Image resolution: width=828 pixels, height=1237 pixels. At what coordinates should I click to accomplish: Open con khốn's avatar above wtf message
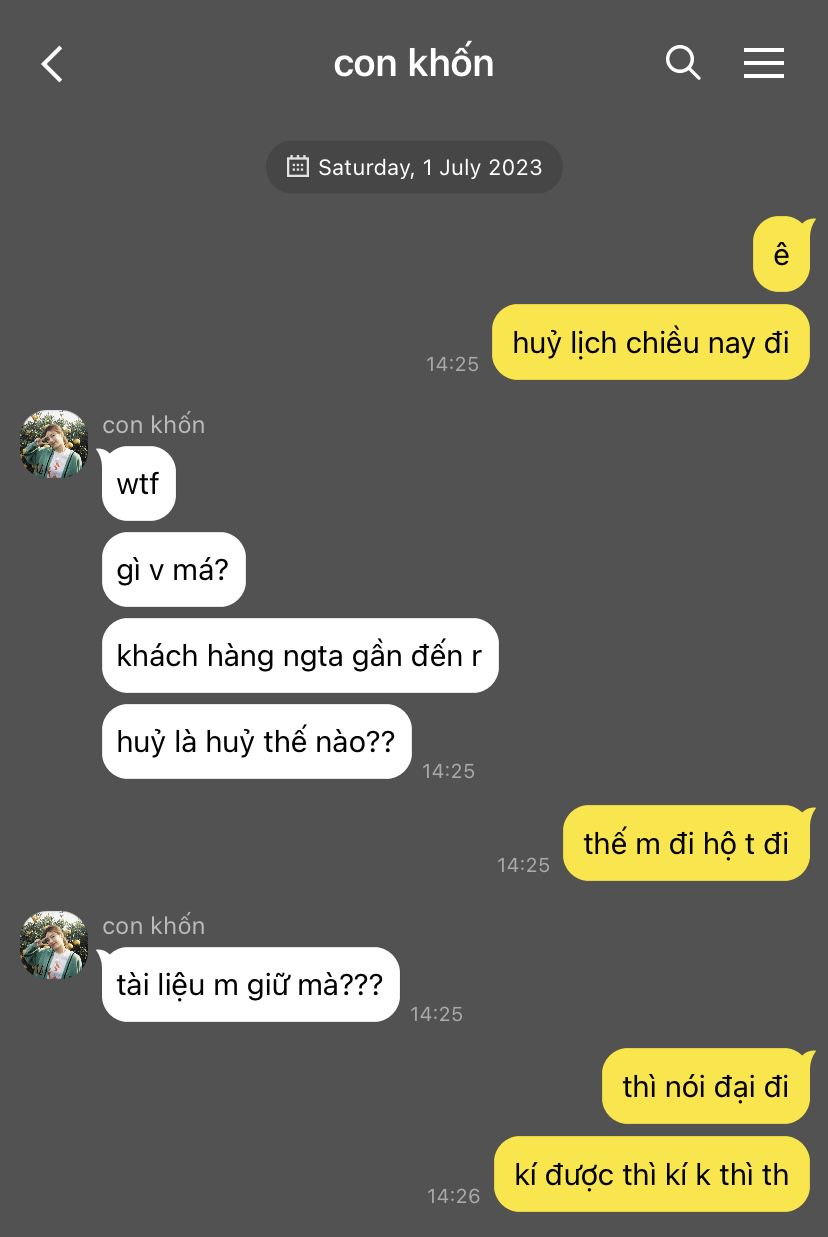point(54,444)
